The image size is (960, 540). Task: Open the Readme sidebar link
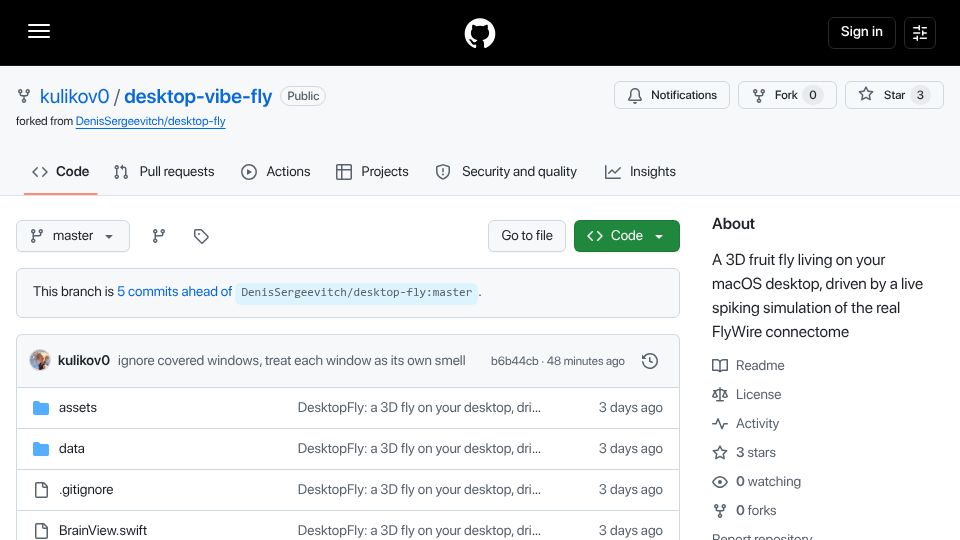[x=748, y=366]
